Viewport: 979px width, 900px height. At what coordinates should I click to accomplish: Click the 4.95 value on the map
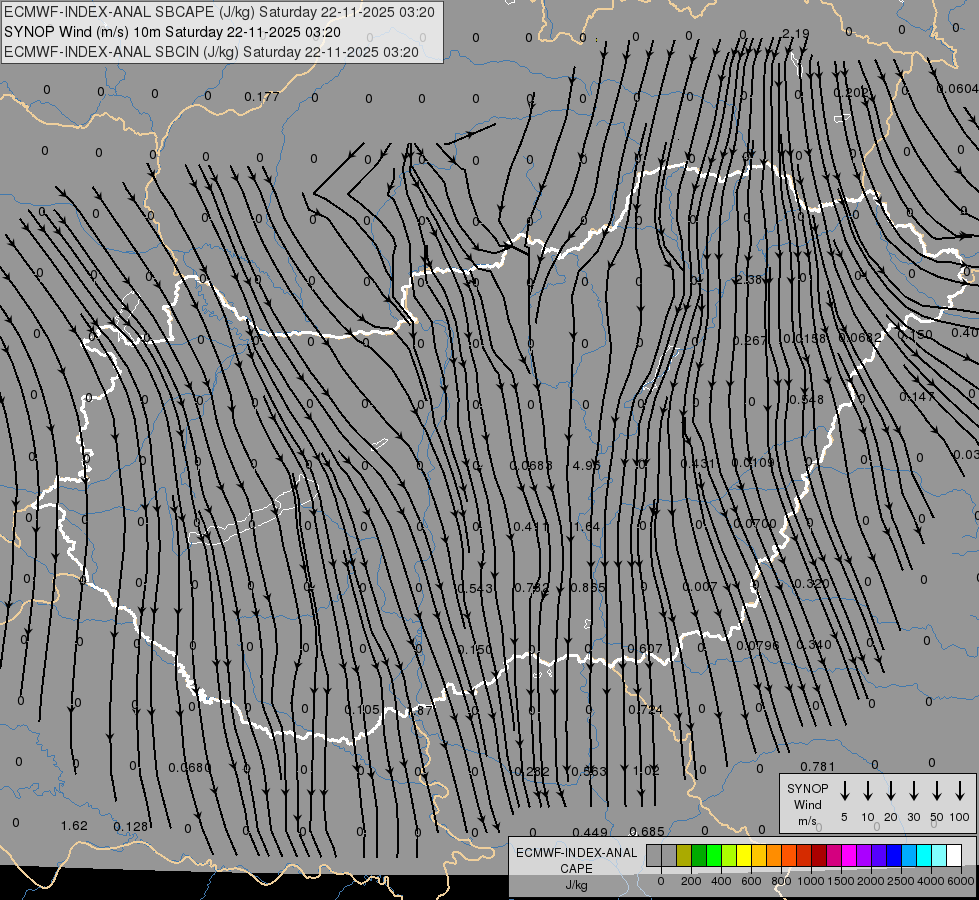click(x=586, y=465)
